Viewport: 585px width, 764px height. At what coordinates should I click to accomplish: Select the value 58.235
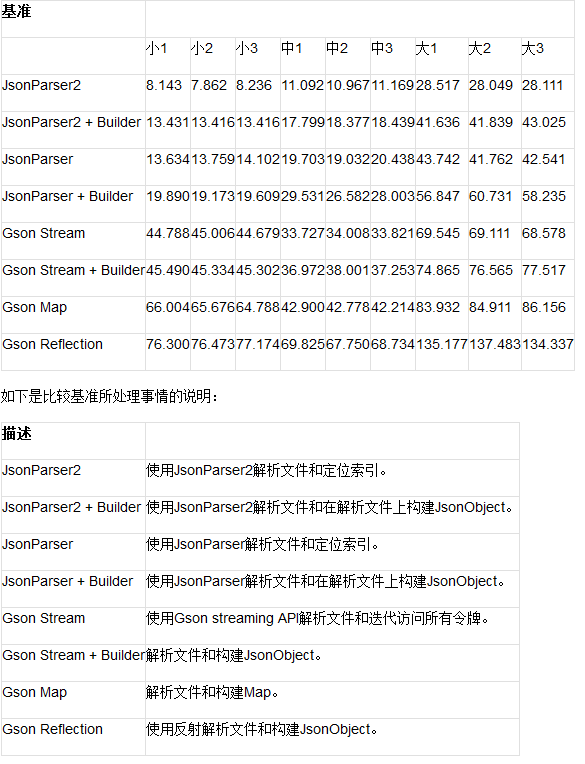pos(544,196)
